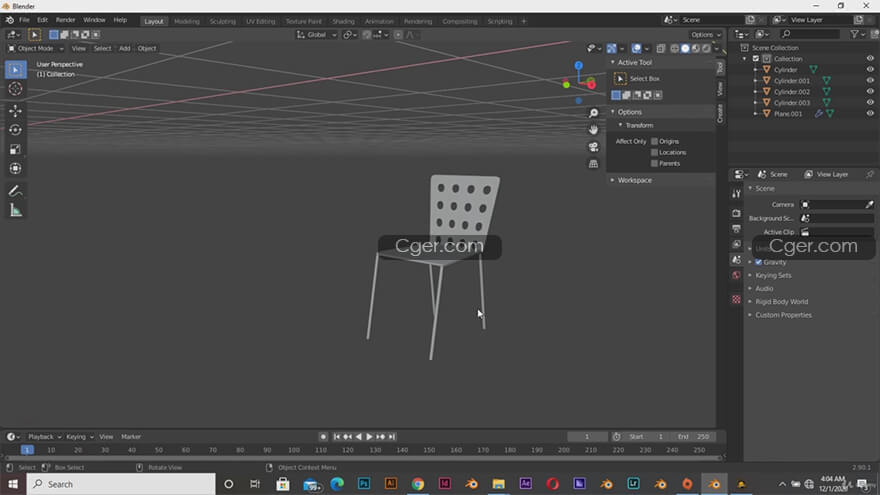
Task: Hide Plane.001 with eye icon
Action: (870, 113)
